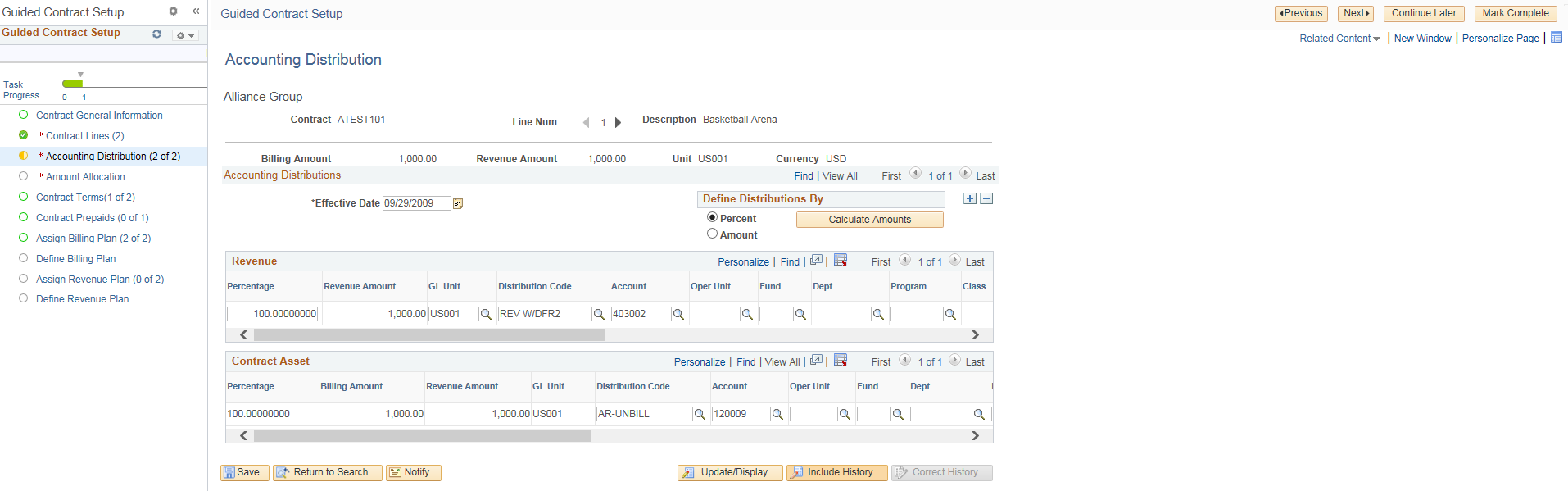The height and width of the screenshot is (491, 1568).
Task: Click the Task Progress bar indicator
Action: [72, 84]
